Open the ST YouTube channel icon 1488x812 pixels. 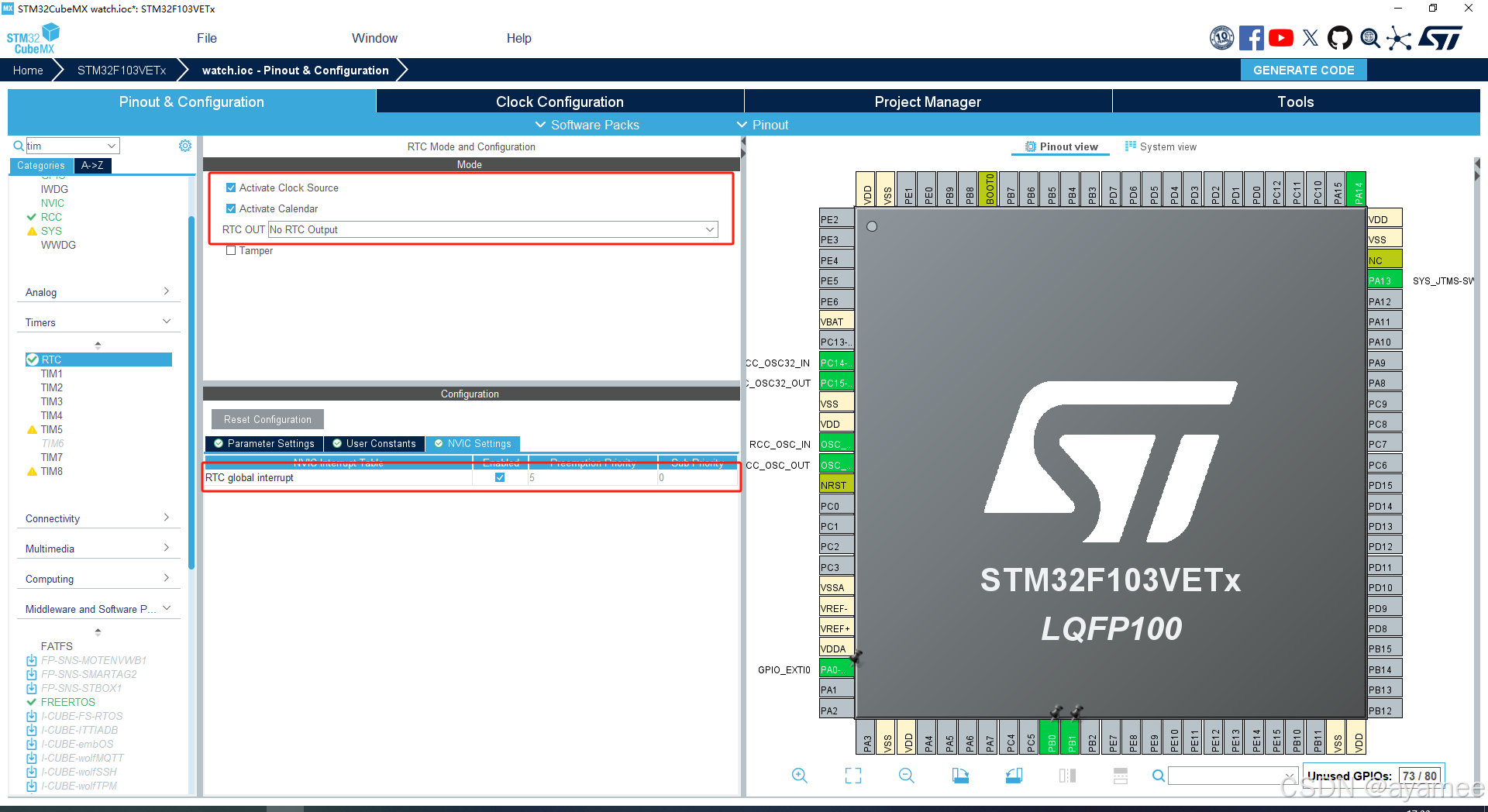(1280, 38)
